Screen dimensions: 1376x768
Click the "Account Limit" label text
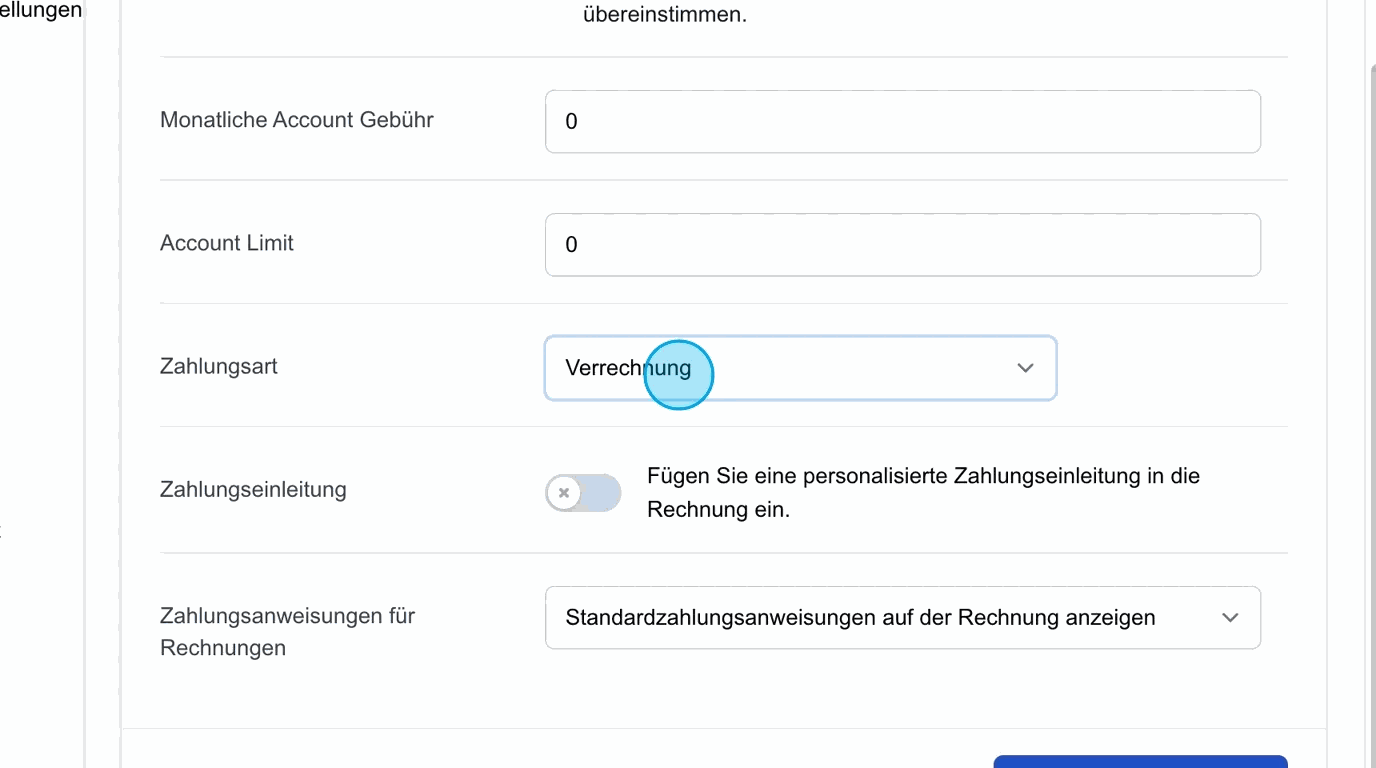pyautogui.click(x=227, y=243)
